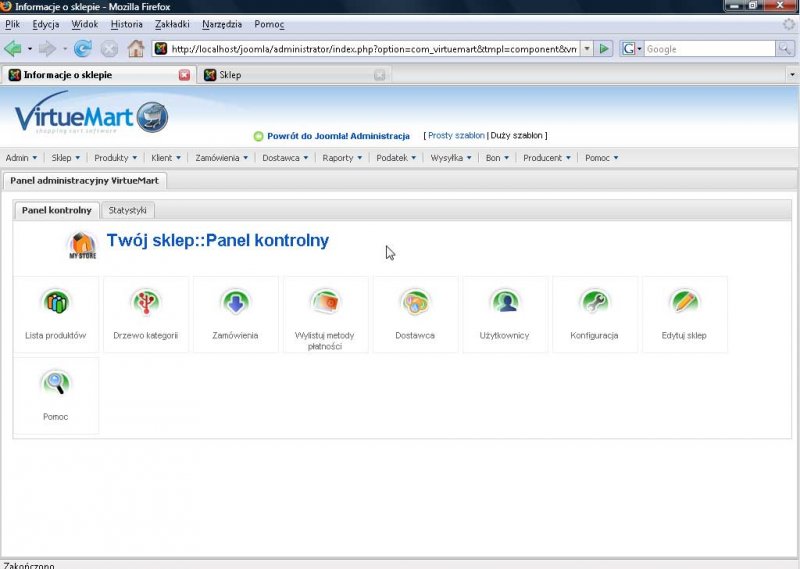Open the Raporty dropdown menu
The height and width of the screenshot is (569, 800).
(x=341, y=158)
